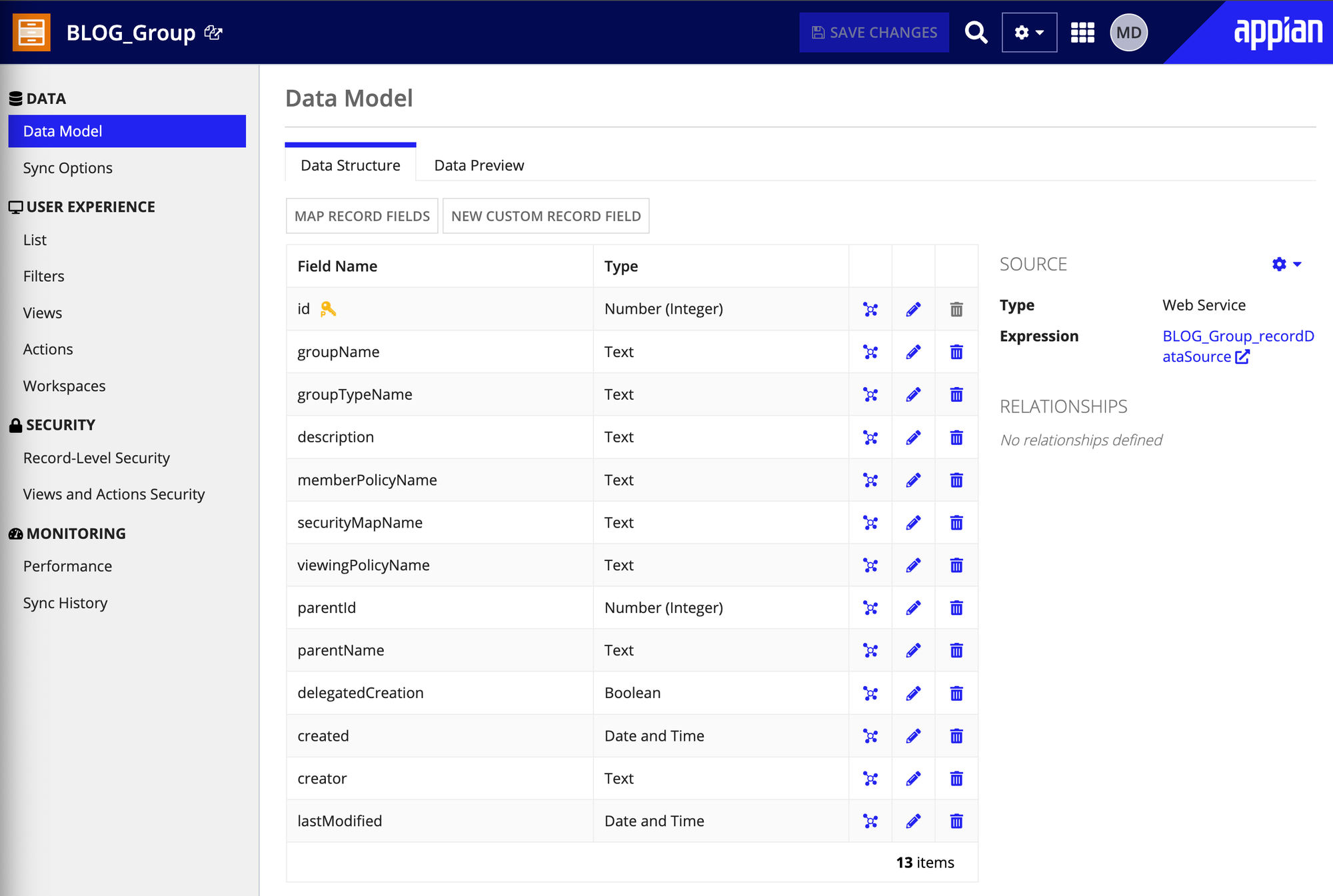Open the MD user avatar menu

(1128, 32)
